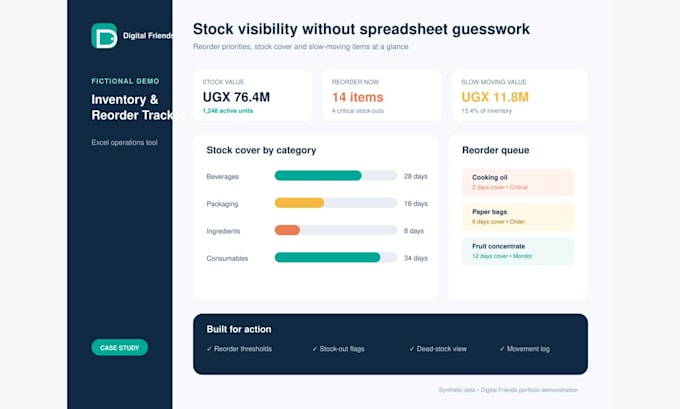Open the Case Study pill button

pos(119,347)
